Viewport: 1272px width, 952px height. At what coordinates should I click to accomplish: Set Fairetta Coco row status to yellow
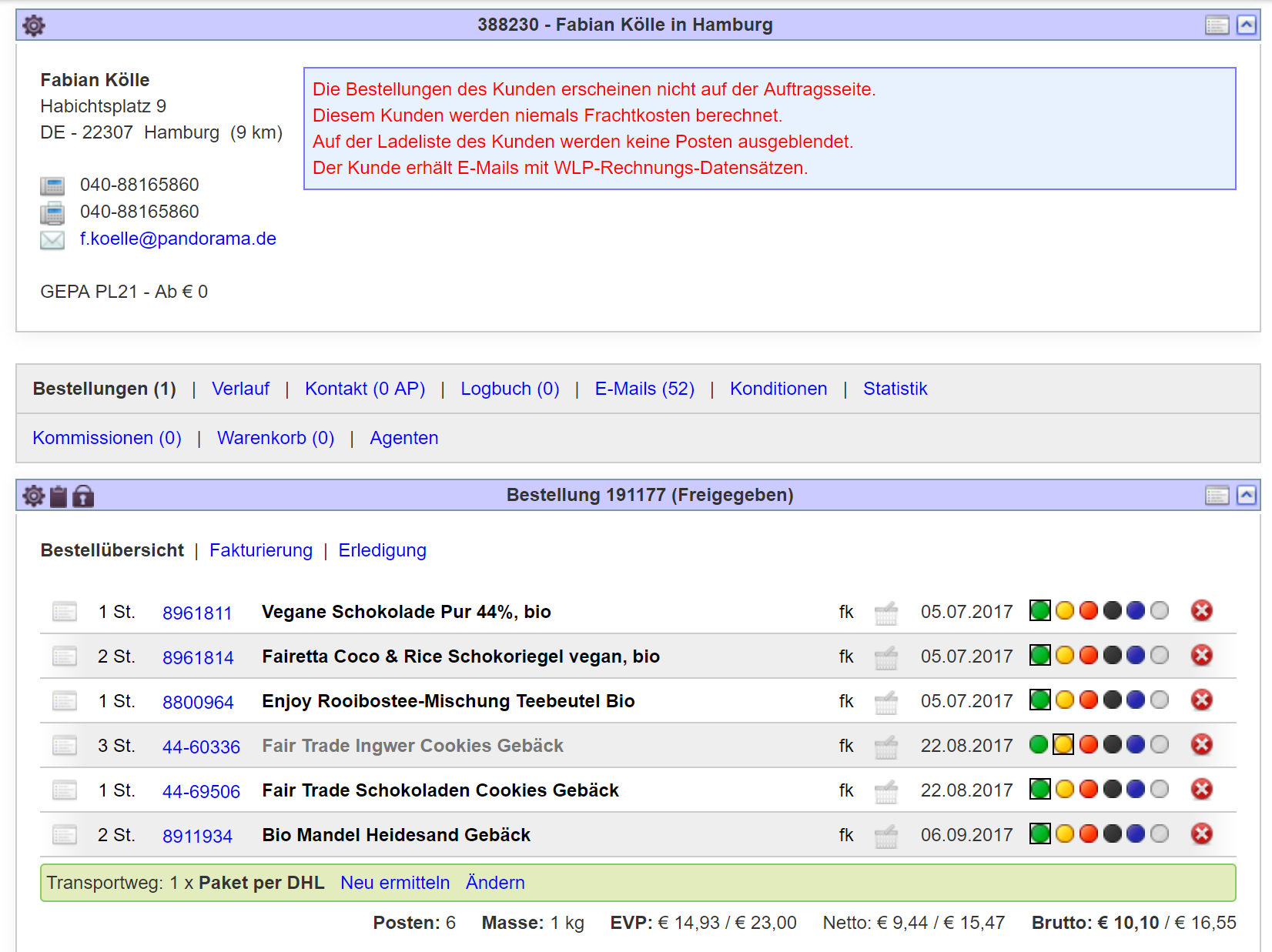(x=1065, y=656)
